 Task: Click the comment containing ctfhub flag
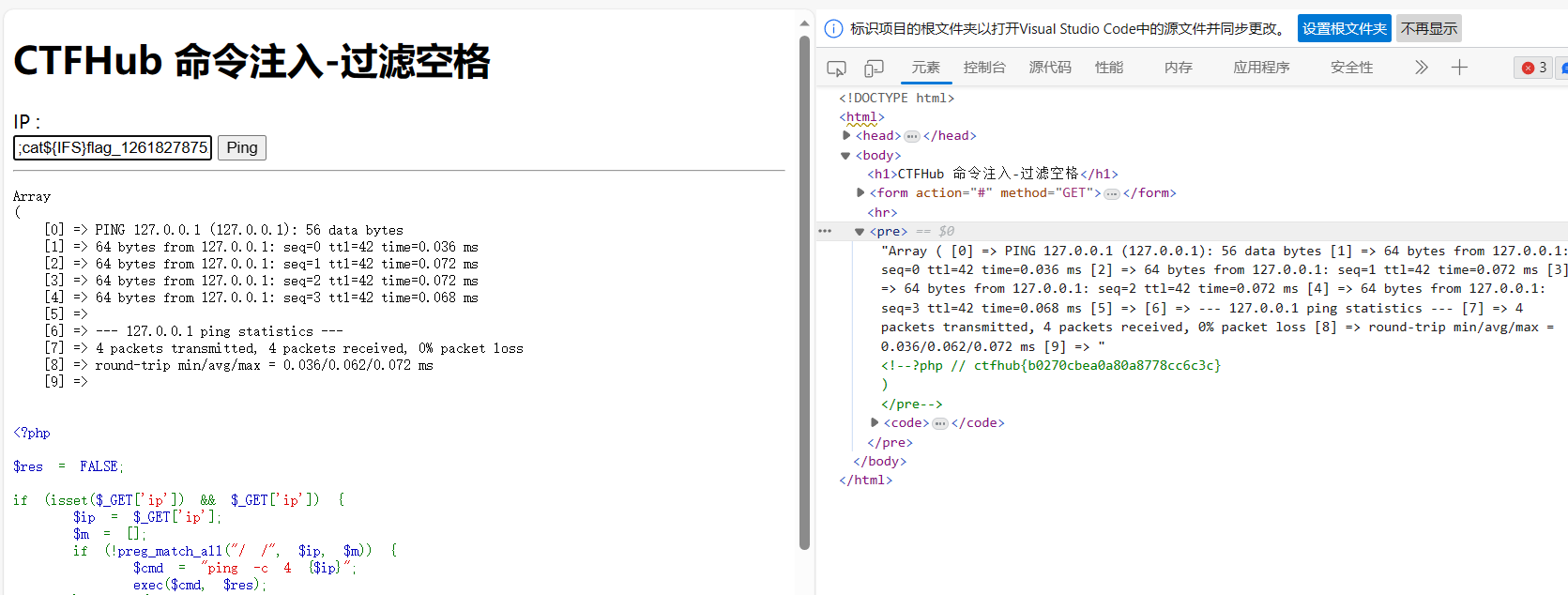pos(1051,366)
